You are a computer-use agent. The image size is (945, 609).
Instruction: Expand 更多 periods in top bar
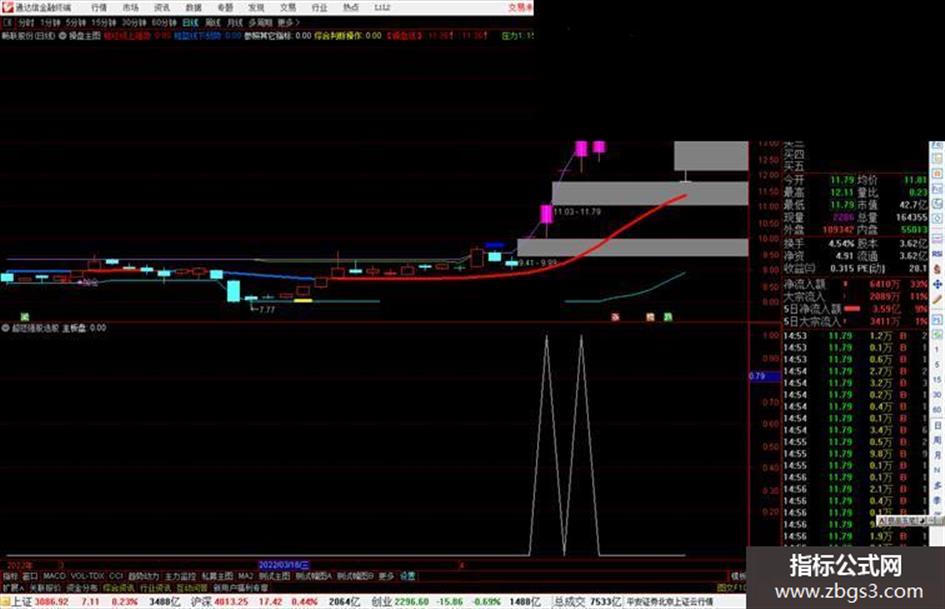tap(288, 22)
